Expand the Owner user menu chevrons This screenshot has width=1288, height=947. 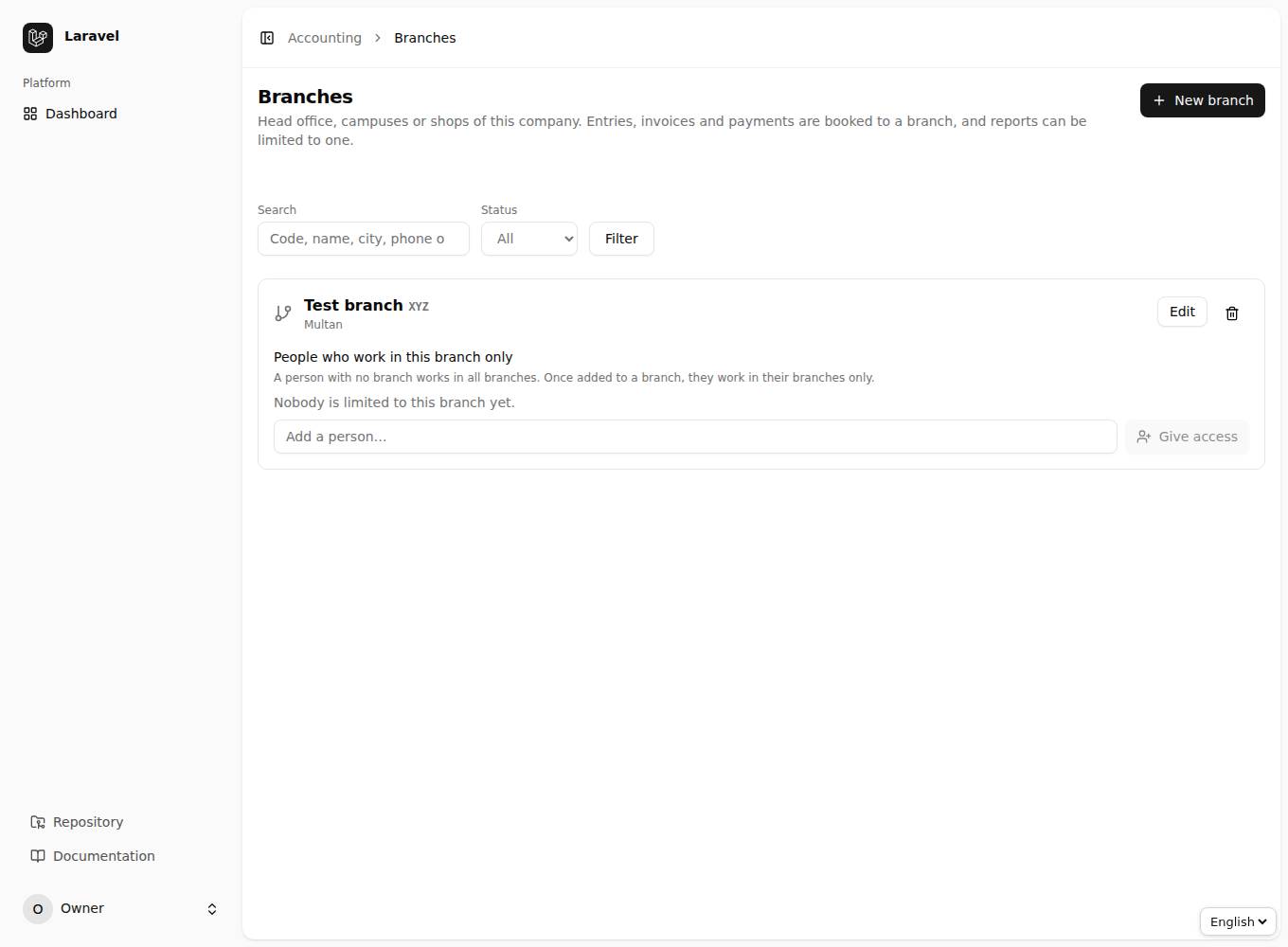pos(212,909)
